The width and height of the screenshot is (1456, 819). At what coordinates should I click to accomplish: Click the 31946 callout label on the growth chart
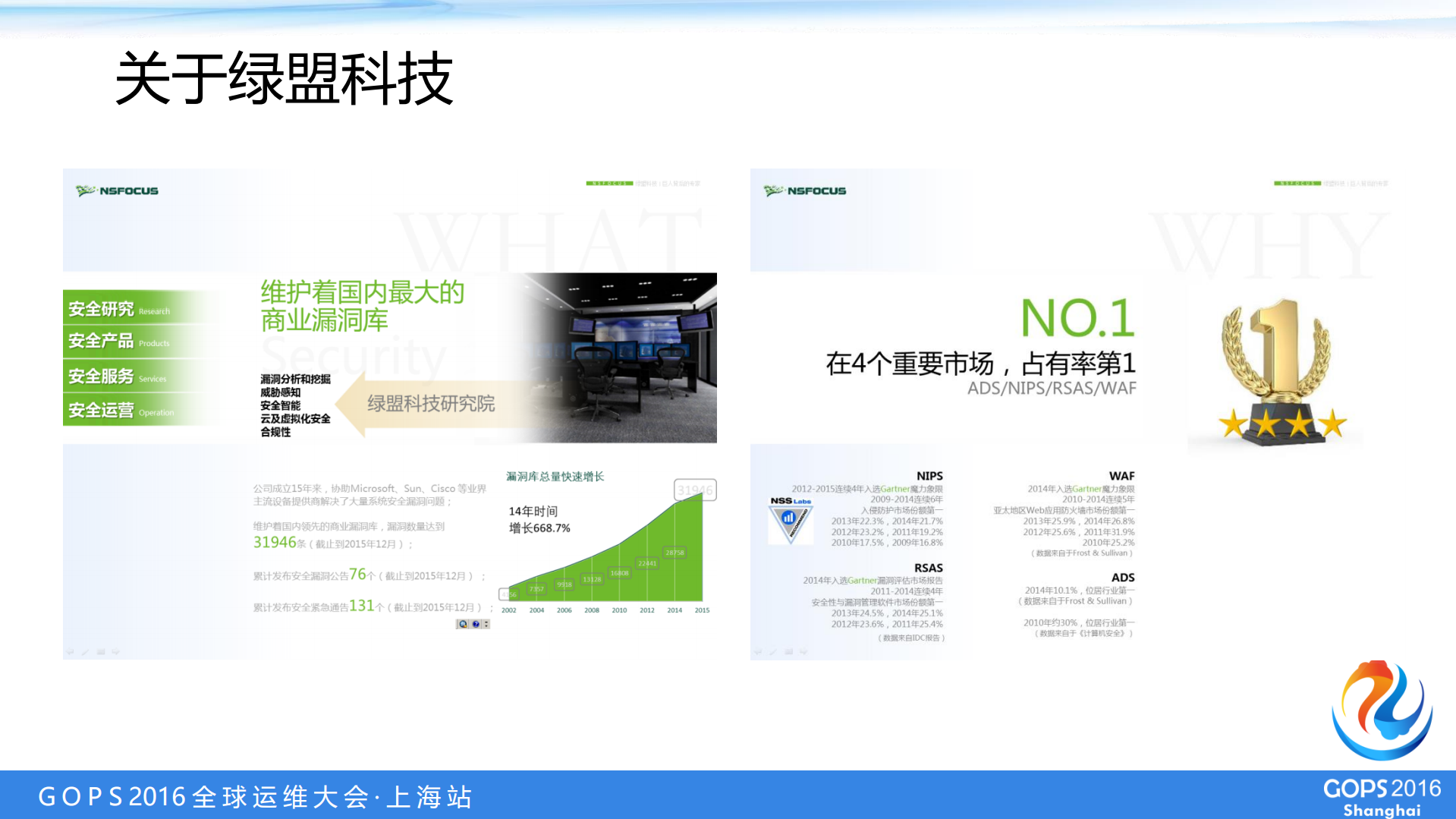point(696,490)
